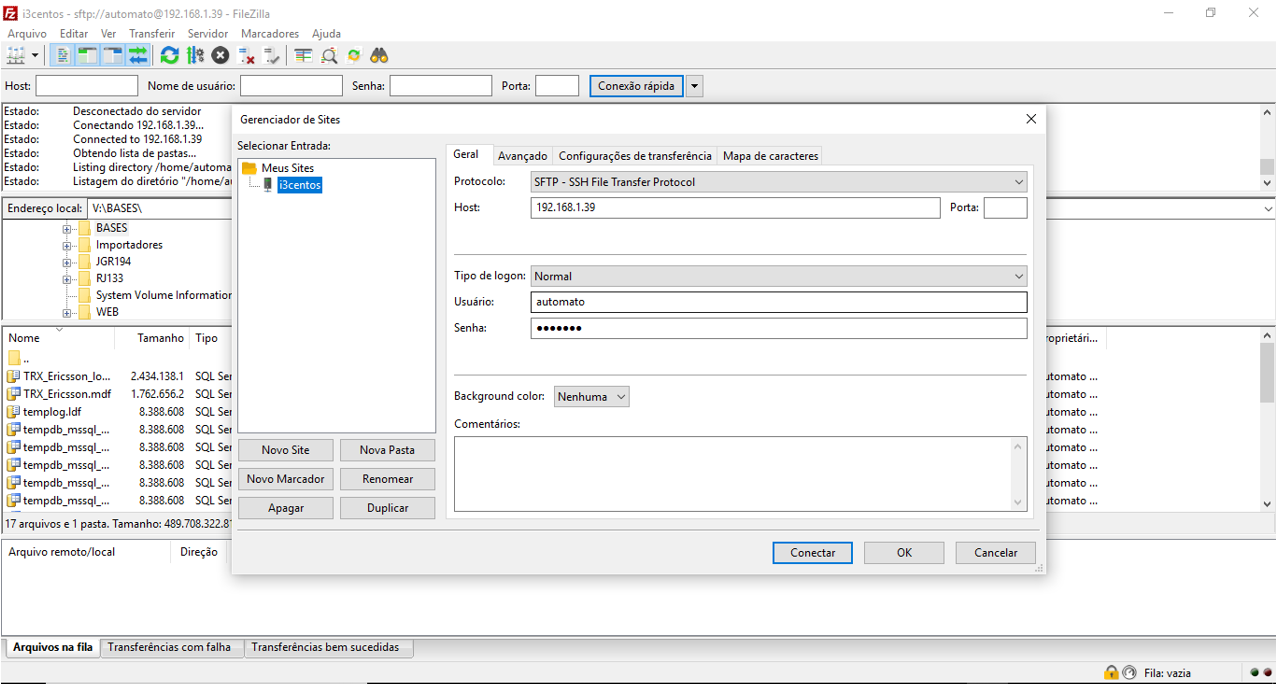Toggle synchronized browsing toolbar icon

click(354, 56)
